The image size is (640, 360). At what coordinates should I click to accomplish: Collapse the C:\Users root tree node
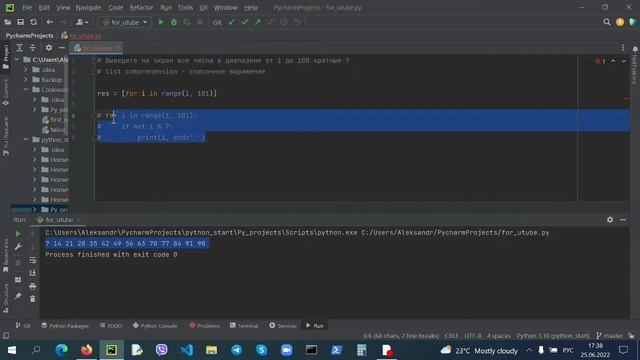click(17, 60)
